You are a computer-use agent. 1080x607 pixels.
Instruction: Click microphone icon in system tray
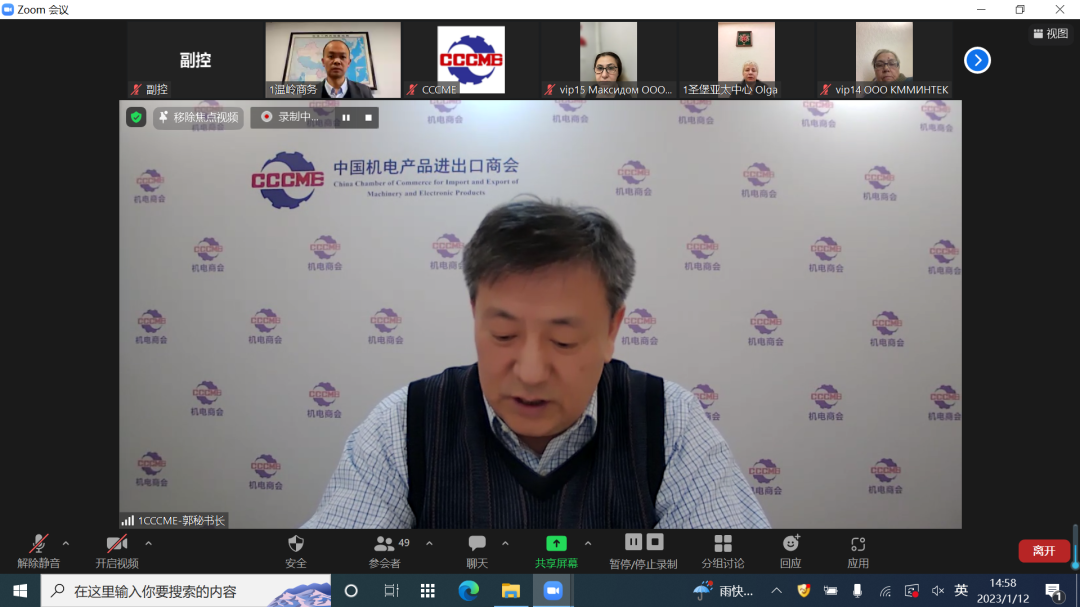pos(857,590)
